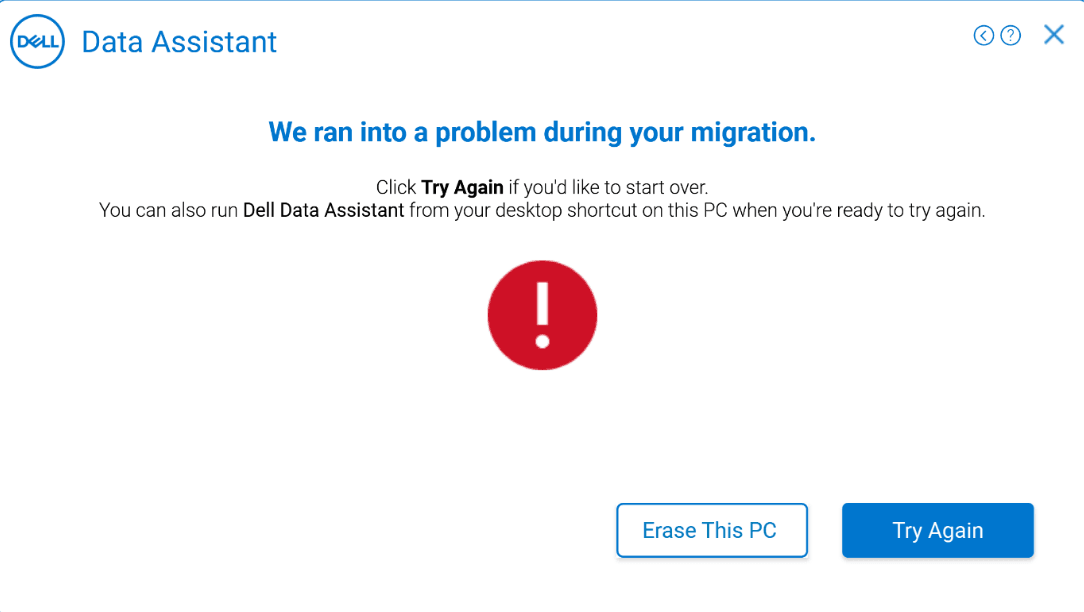Open help via the question mark icon

click(x=1011, y=36)
